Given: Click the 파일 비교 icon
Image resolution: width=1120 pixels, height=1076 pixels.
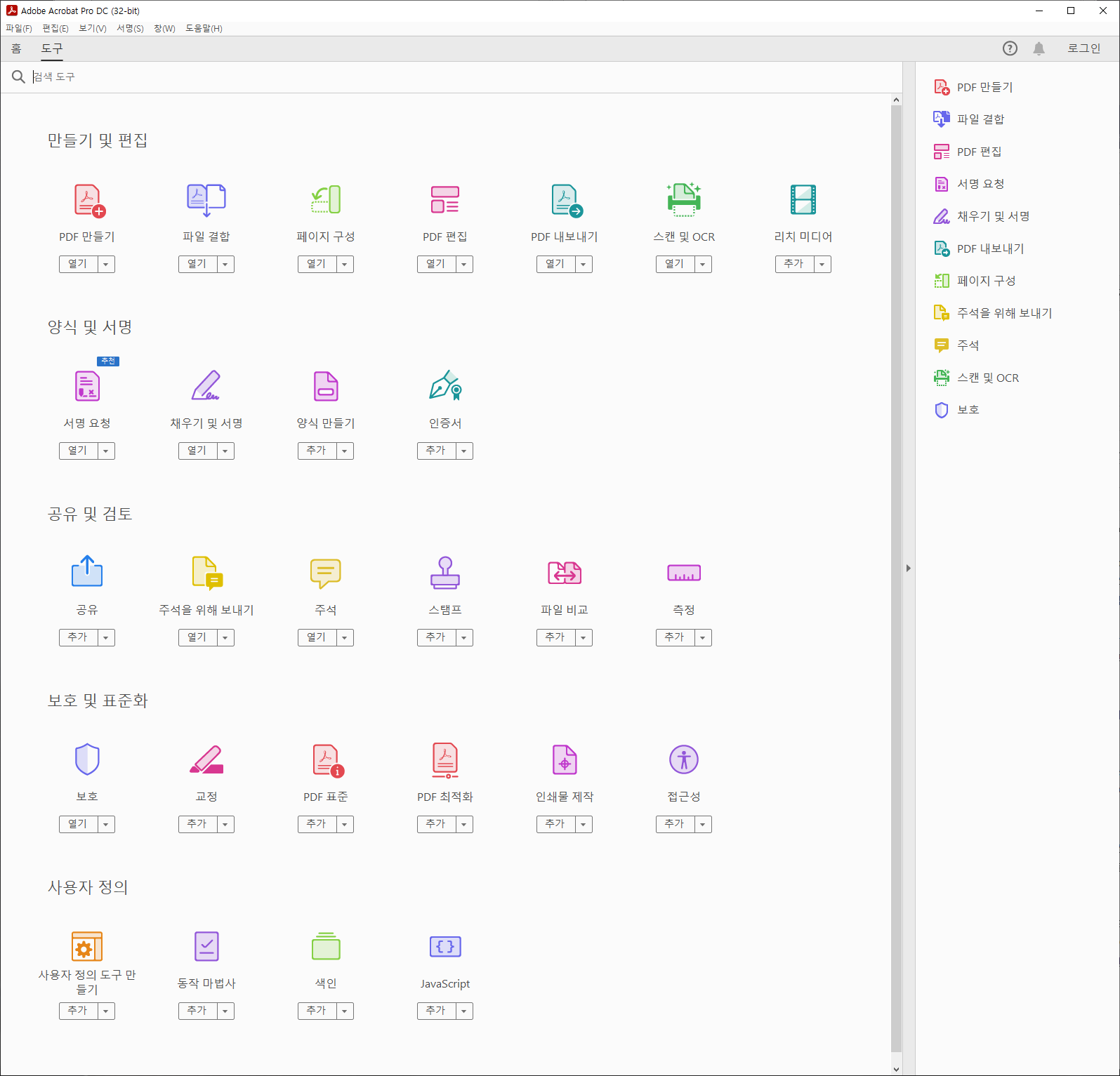Looking at the screenshot, I should (x=565, y=573).
